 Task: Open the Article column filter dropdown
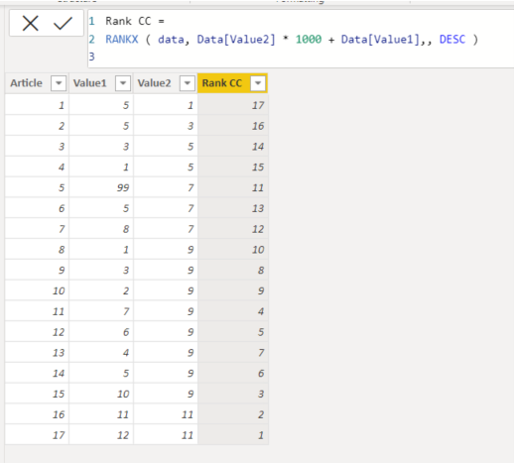(x=58, y=83)
